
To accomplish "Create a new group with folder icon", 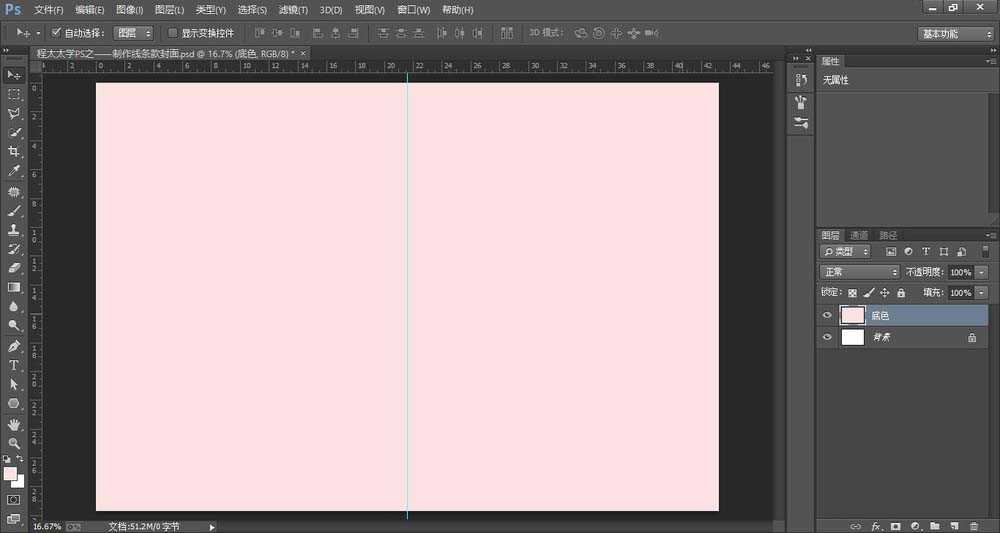I will coord(934,525).
